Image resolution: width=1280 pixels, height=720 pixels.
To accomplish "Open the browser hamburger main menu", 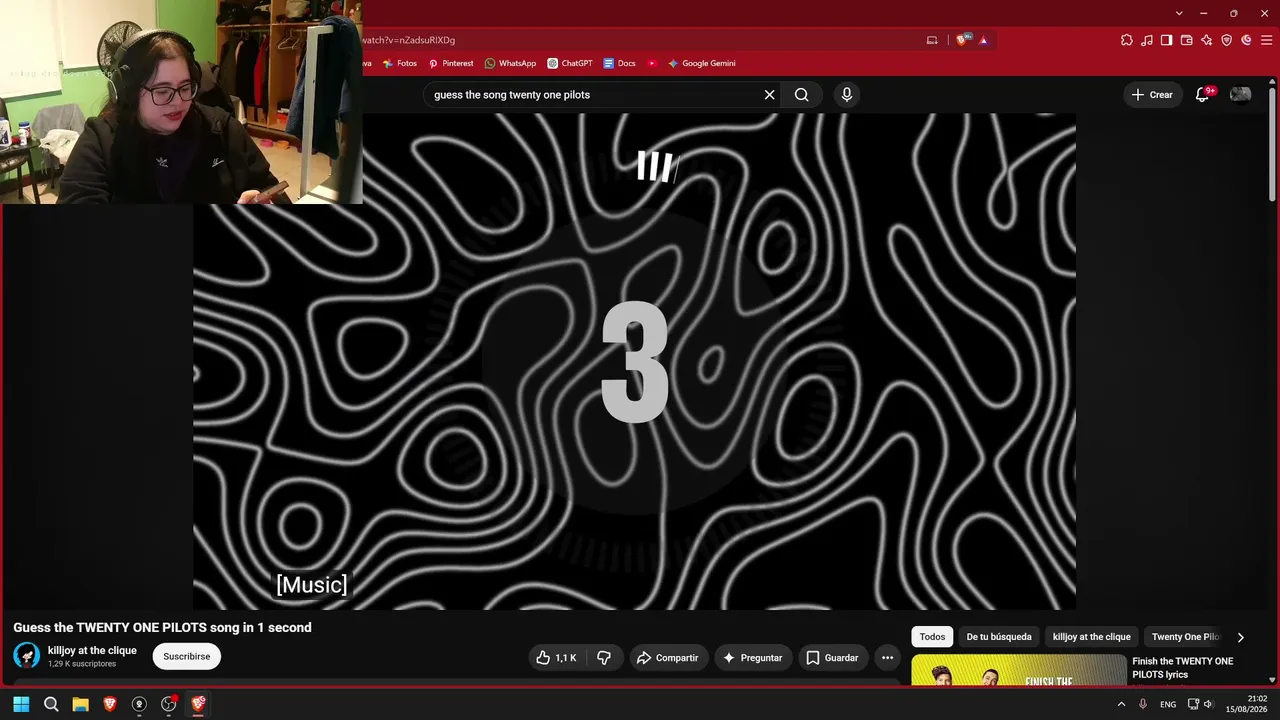I will click(1266, 40).
